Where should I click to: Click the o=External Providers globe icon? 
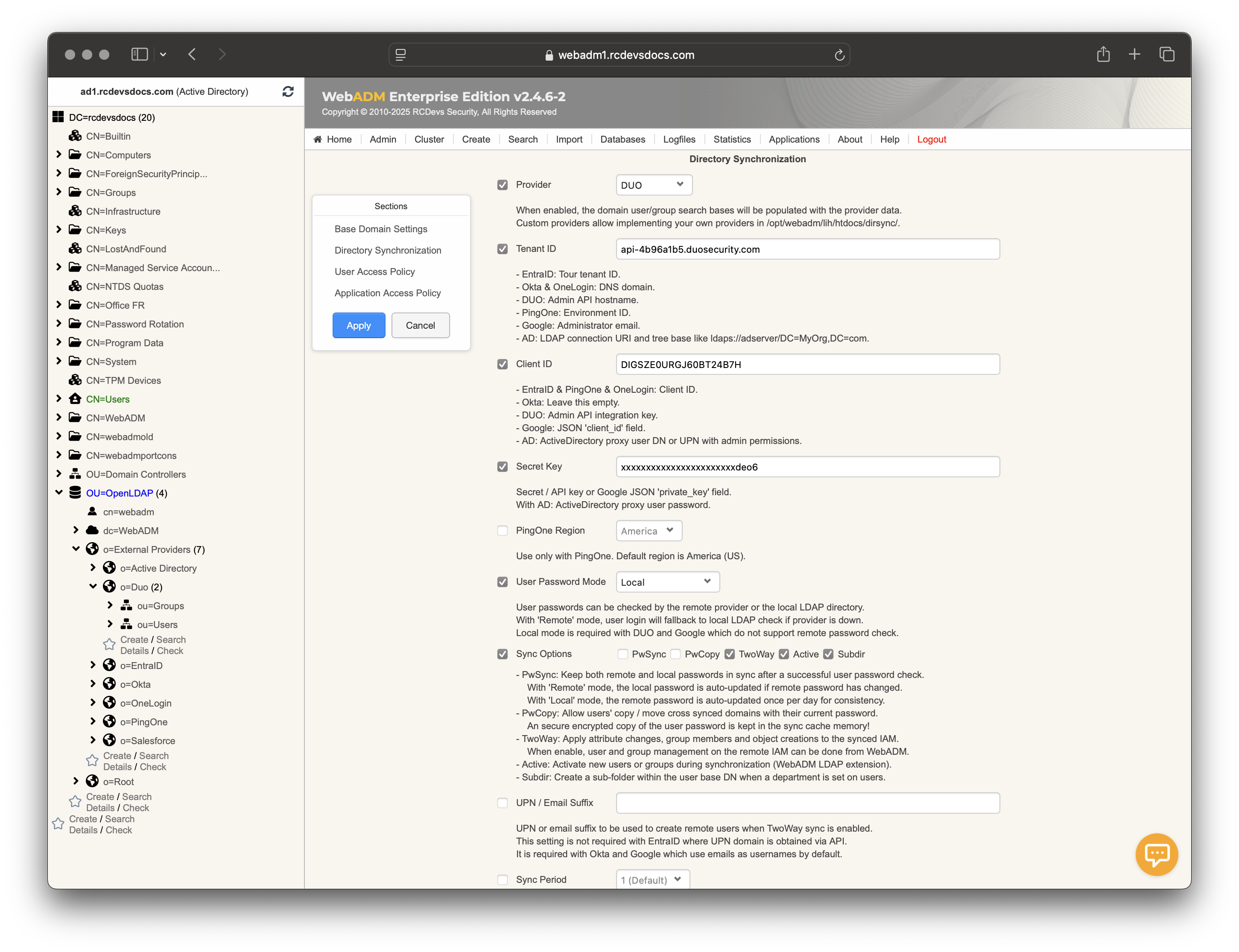(92, 549)
